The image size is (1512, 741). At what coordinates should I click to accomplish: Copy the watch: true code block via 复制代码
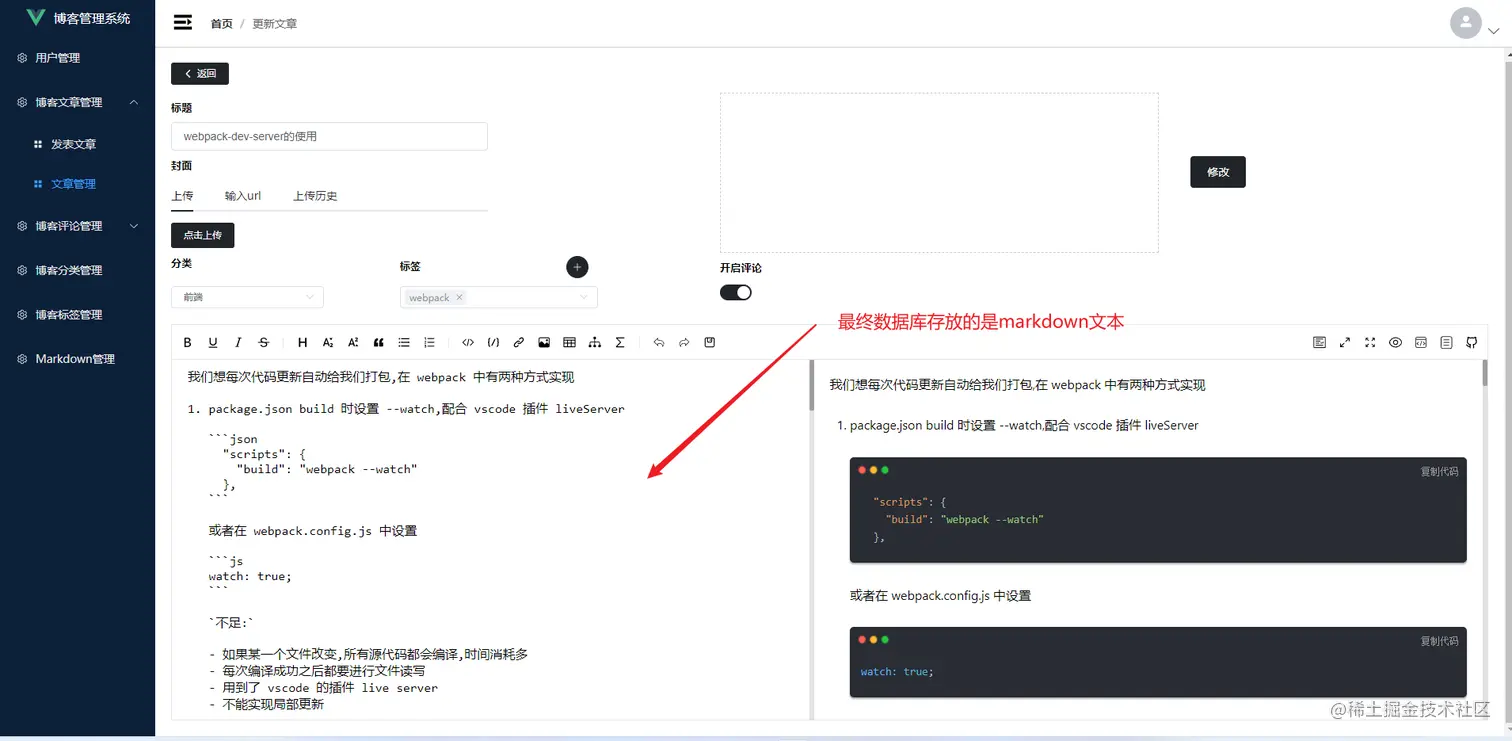1439,641
